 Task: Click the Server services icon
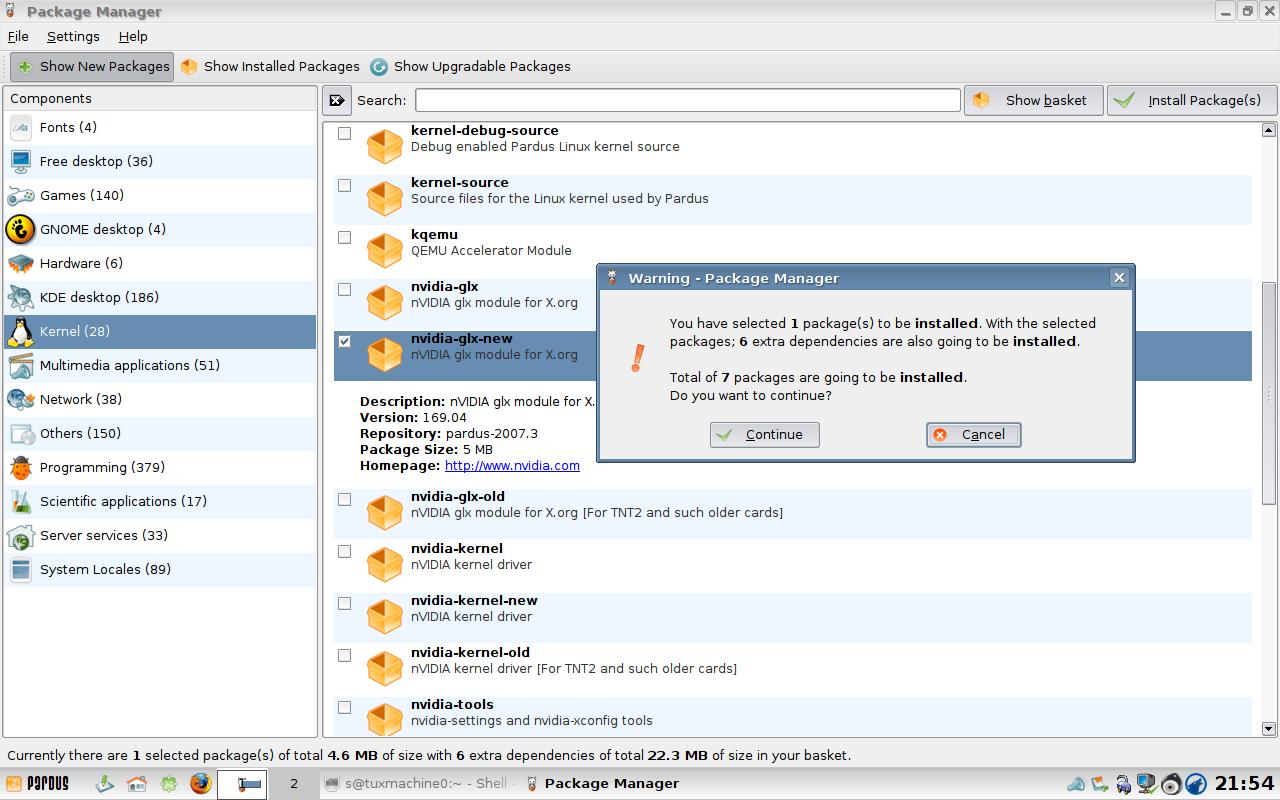[x=21, y=536]
